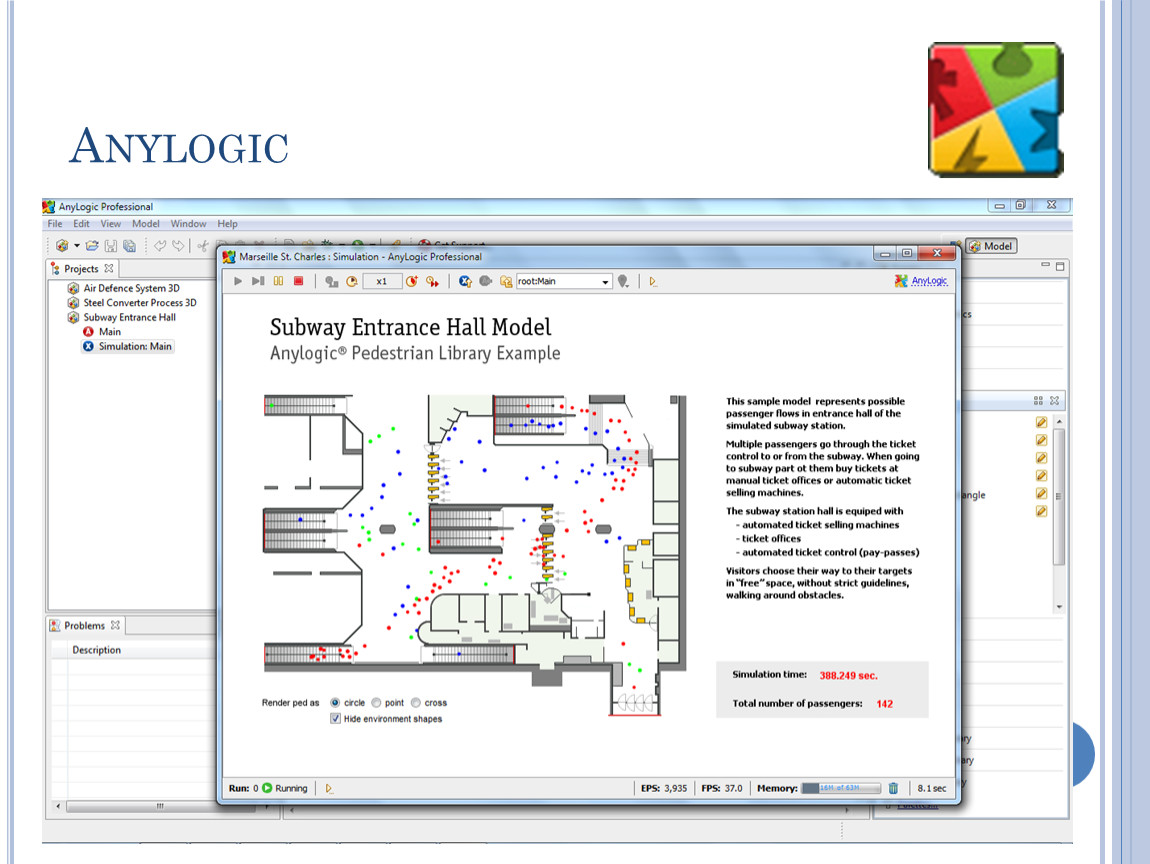
Task: Click the Description column header
Action: tap(97, 650)
